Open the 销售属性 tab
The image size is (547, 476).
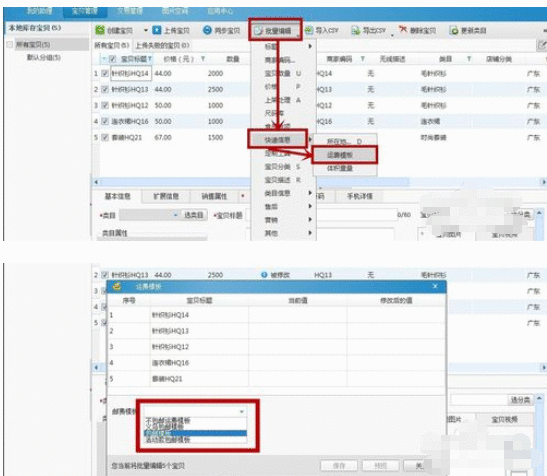point(214,196)
